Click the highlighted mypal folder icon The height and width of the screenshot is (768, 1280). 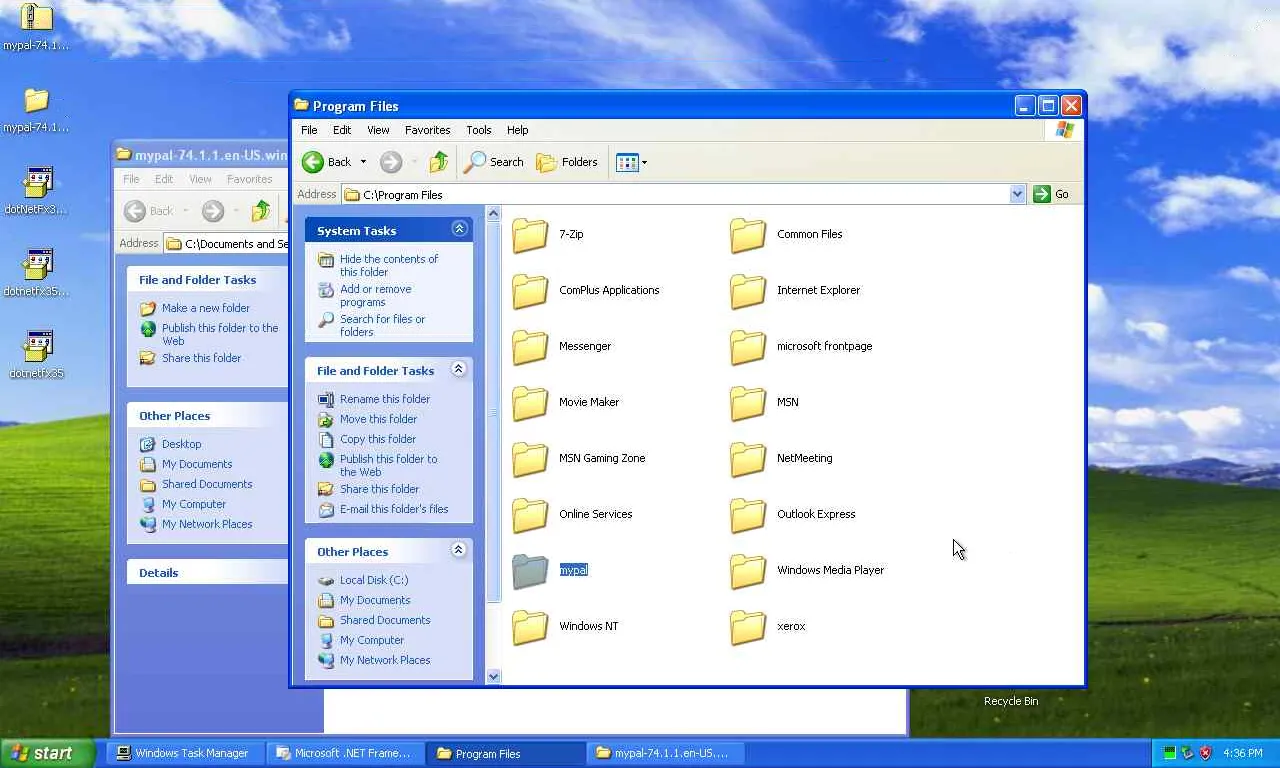click(530, 571)
